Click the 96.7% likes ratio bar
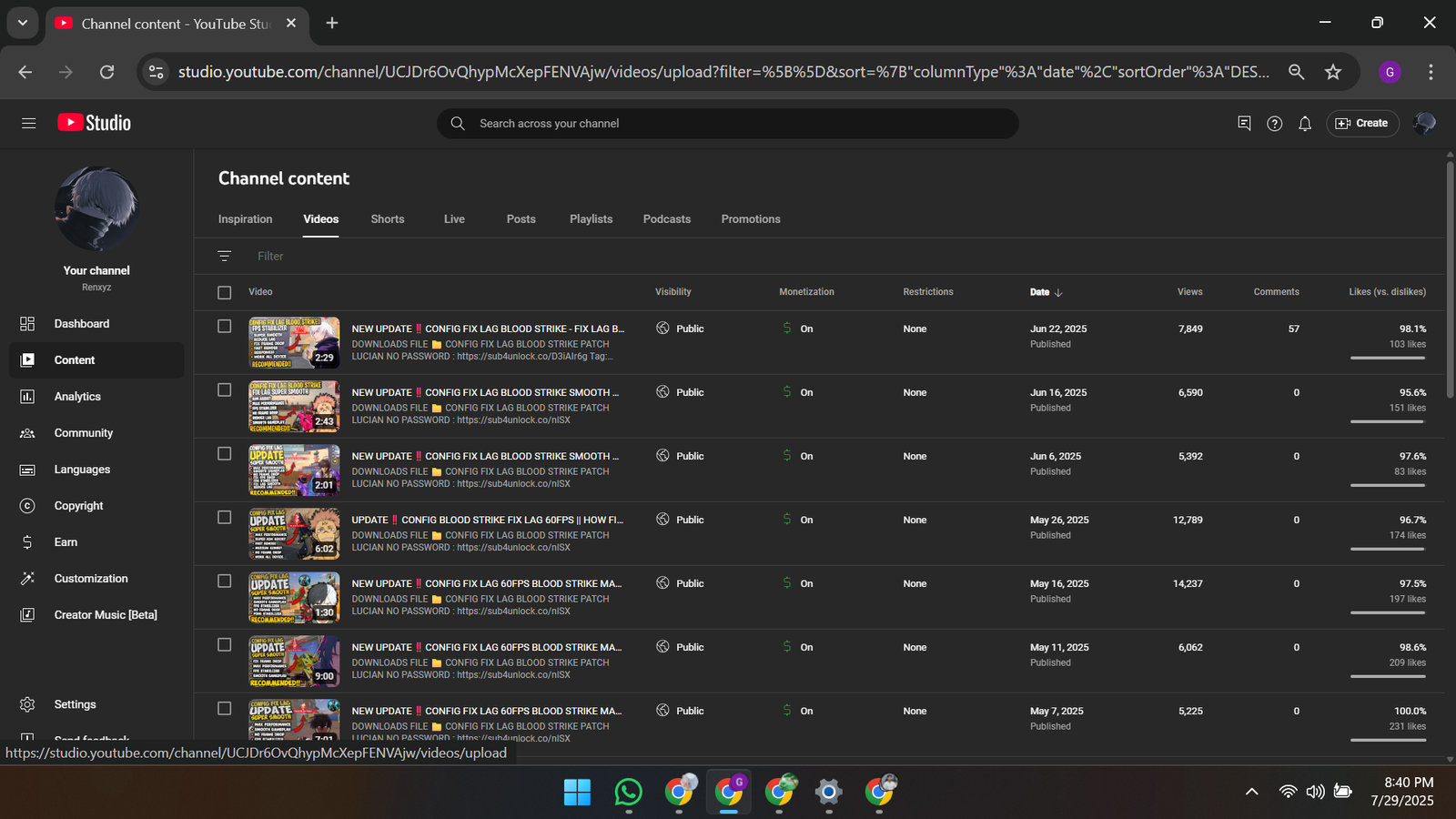 pos(1388,549)
